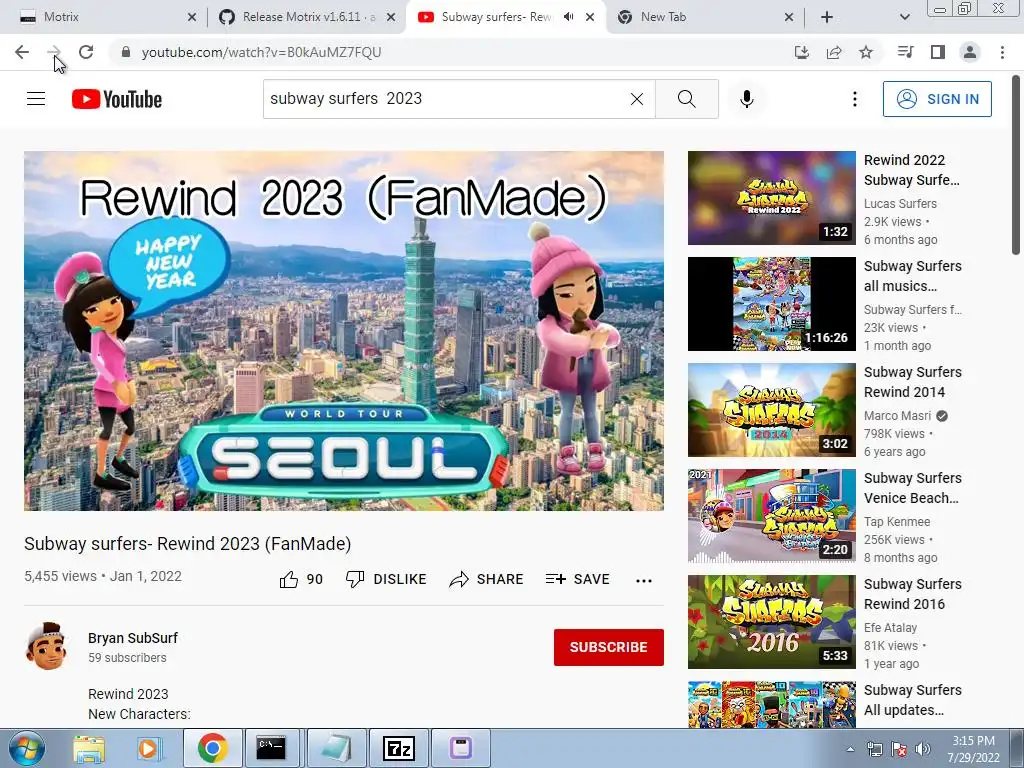Open Chrome profile avatar
The height and width of the screenshot is (768, 1024).
coord(970,52)
